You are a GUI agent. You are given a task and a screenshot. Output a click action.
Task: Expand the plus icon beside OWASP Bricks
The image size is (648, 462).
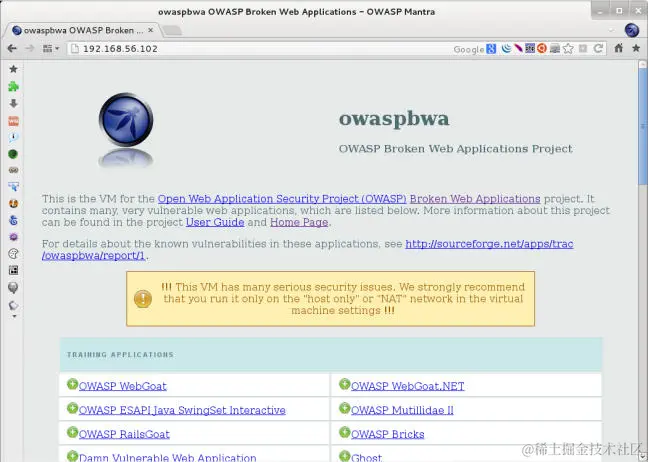[x=345, y=432]
